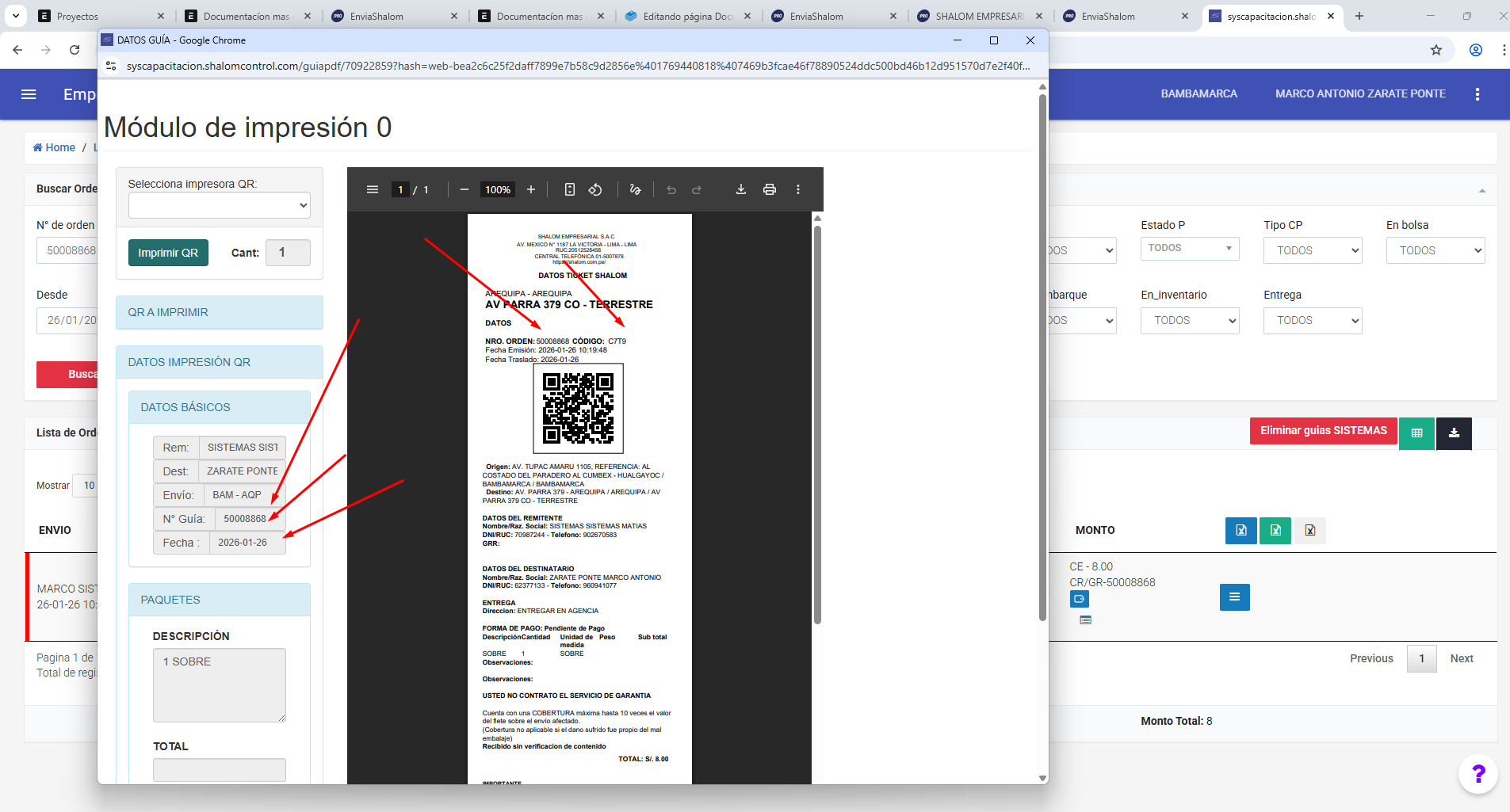Viewport: 1510px width, 812px height.
Task: Click the PDF viewer print icon
Action: point(769,189)
